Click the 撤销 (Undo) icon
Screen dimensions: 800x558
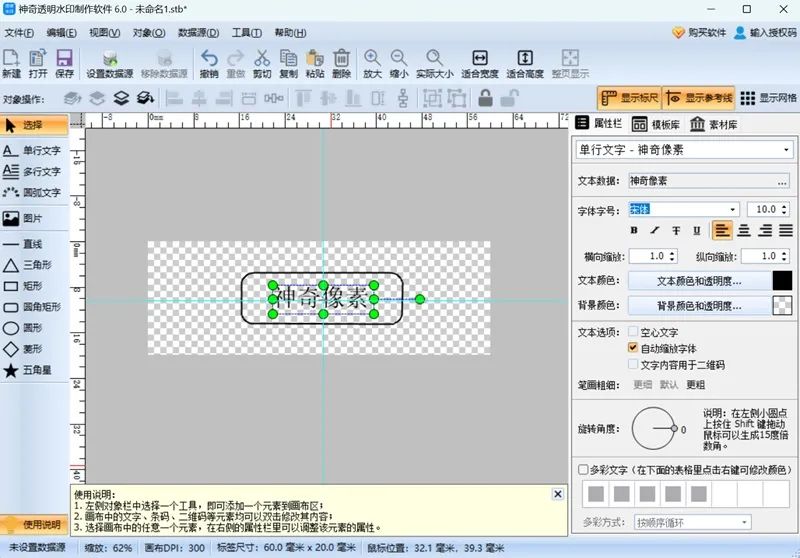click(209, 63)
